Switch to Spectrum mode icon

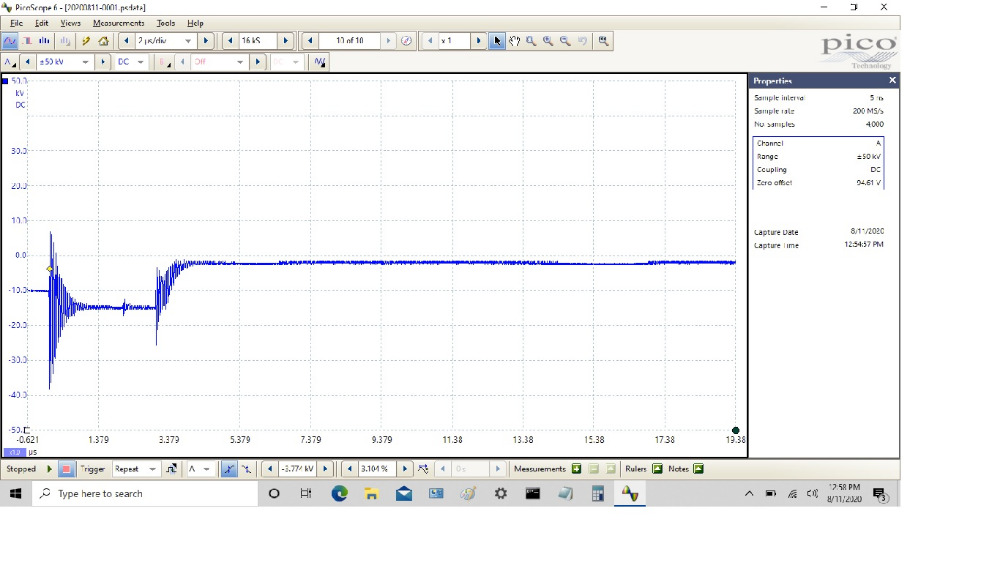point(44,41)
